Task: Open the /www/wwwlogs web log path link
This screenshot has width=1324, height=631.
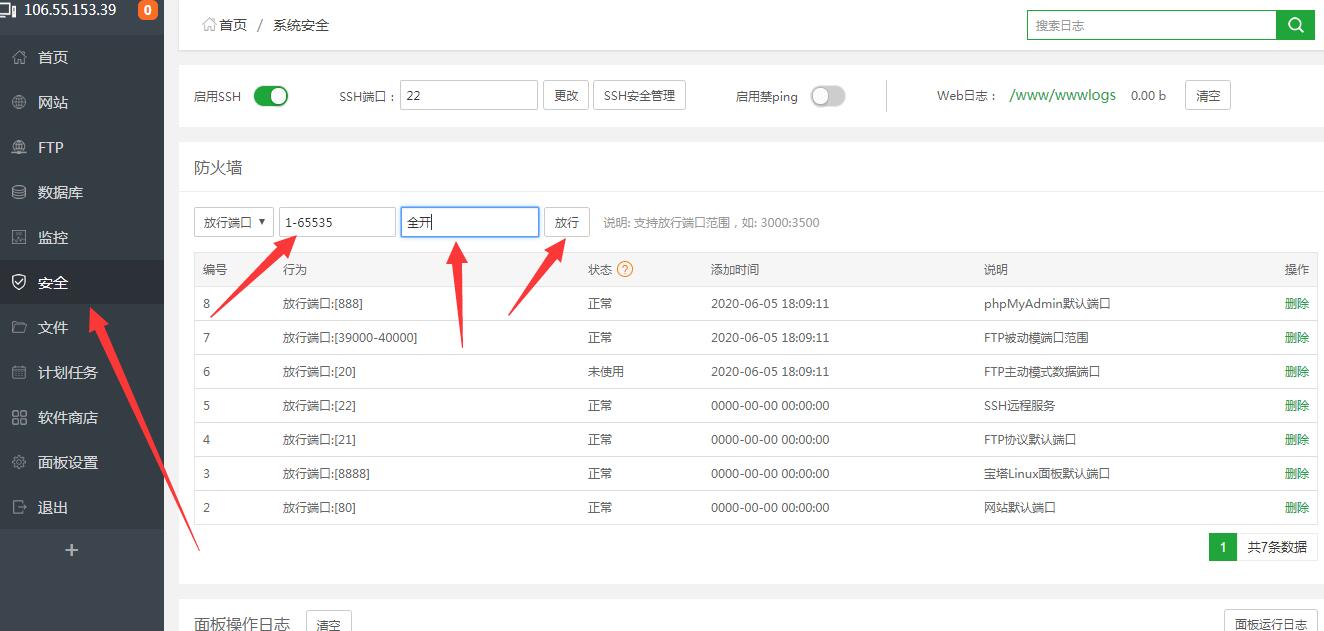Action: coord(1062,96)
